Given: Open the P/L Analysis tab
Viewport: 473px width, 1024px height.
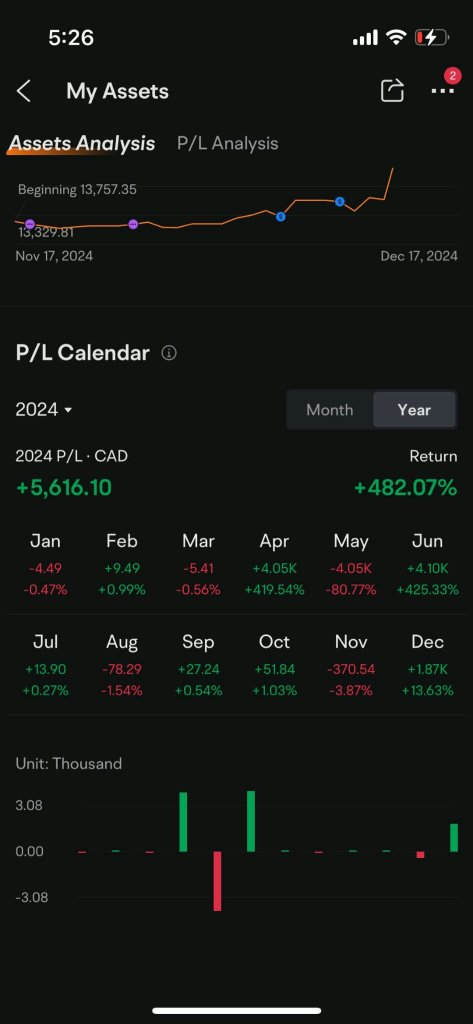Looking at the screenshot, I should pos(227,144).
